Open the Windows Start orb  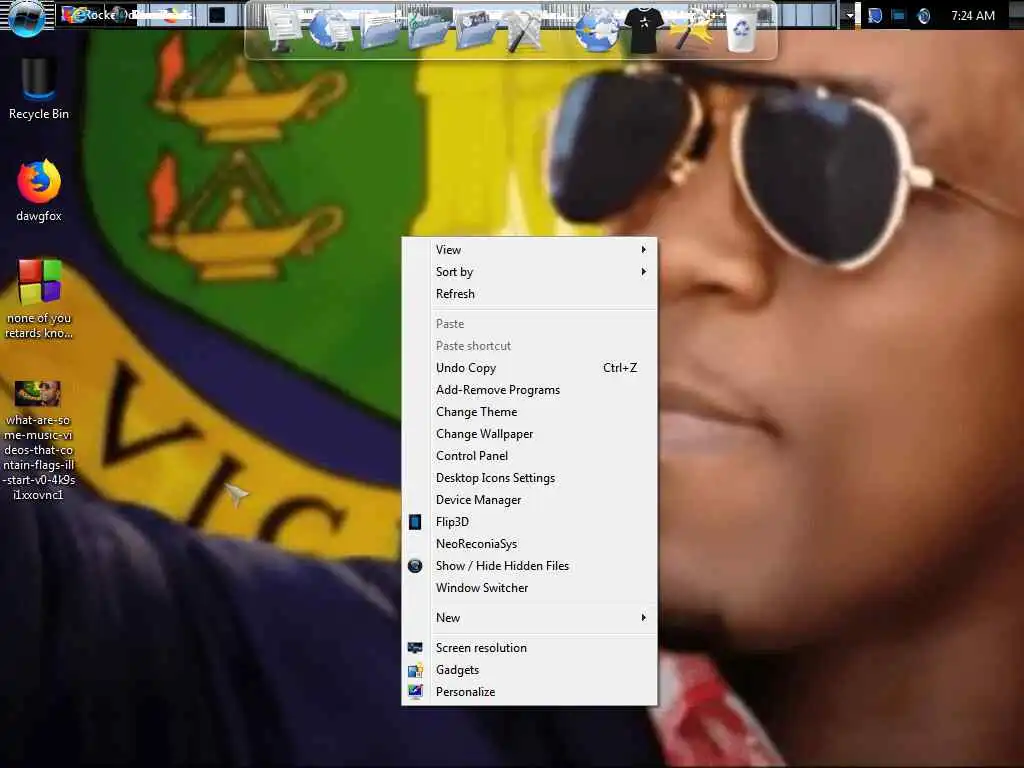pyautogui.click(x=27, y=16)
